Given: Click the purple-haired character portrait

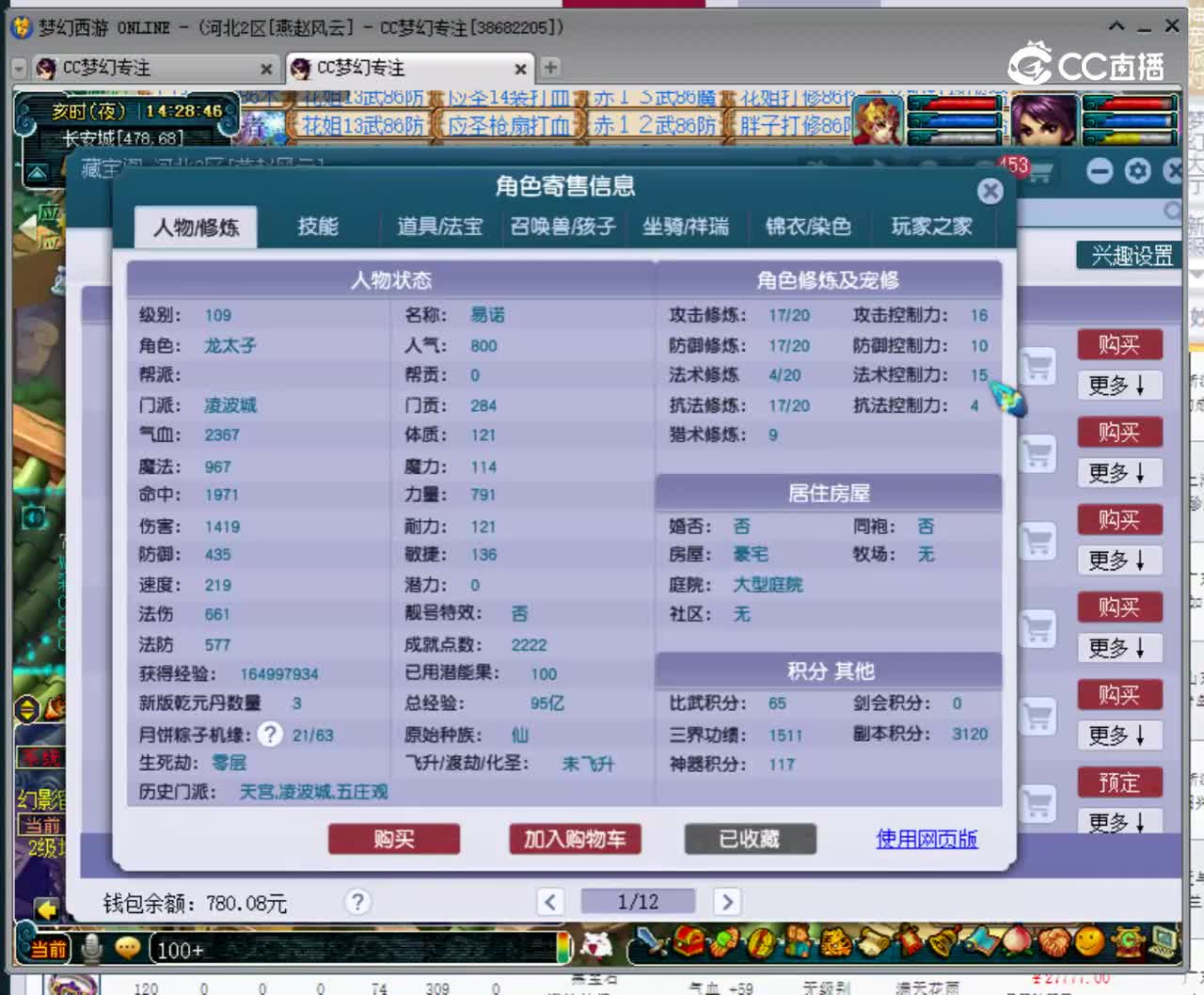Looking at the screenshot, I should (x=1044, y=119).
